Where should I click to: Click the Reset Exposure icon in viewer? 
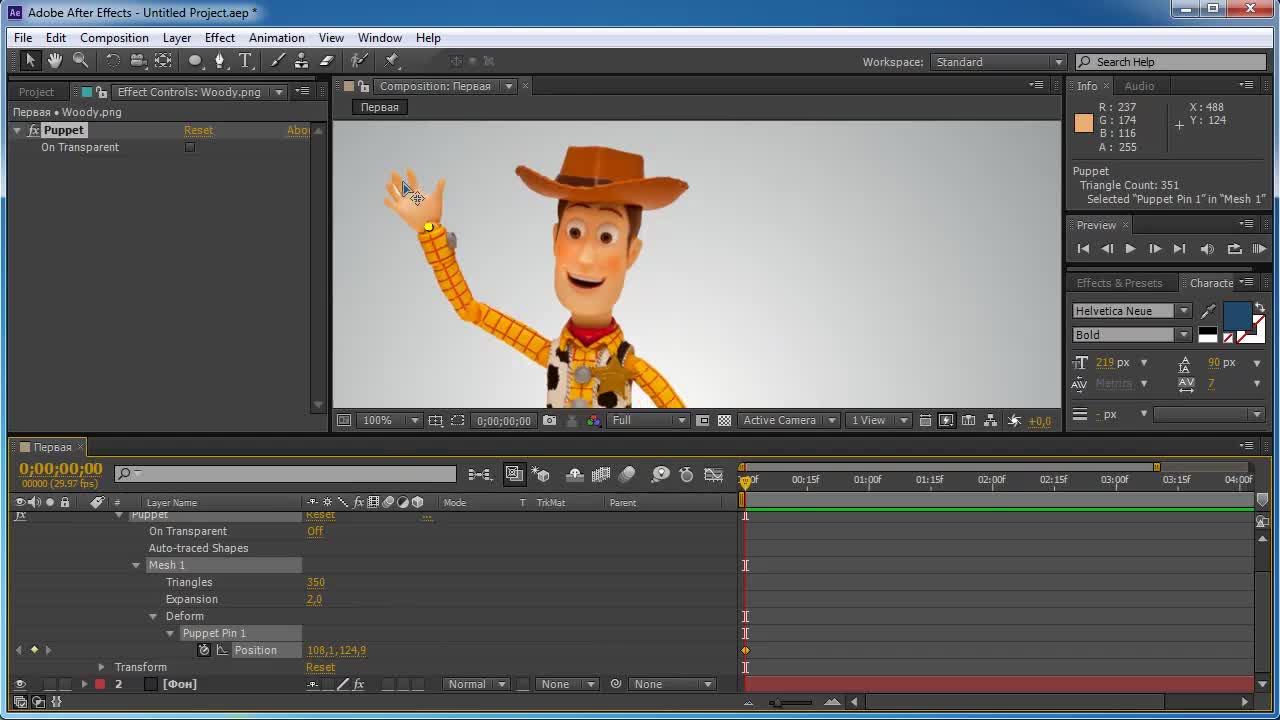tap(1015, 421)
